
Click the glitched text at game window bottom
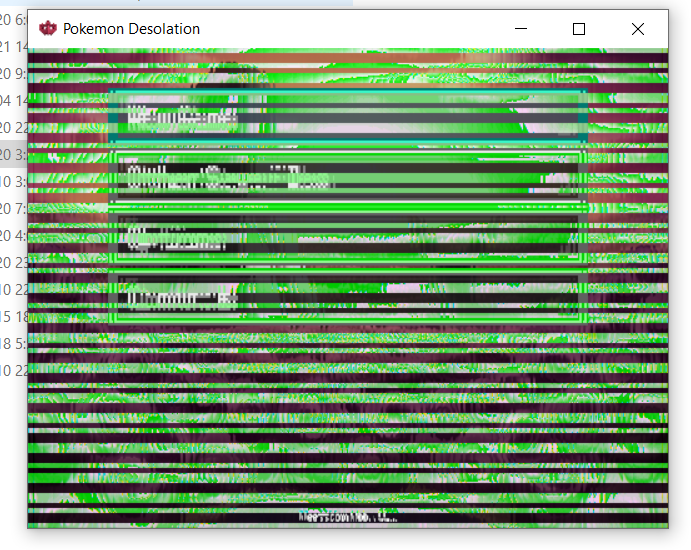pos(347,517)
